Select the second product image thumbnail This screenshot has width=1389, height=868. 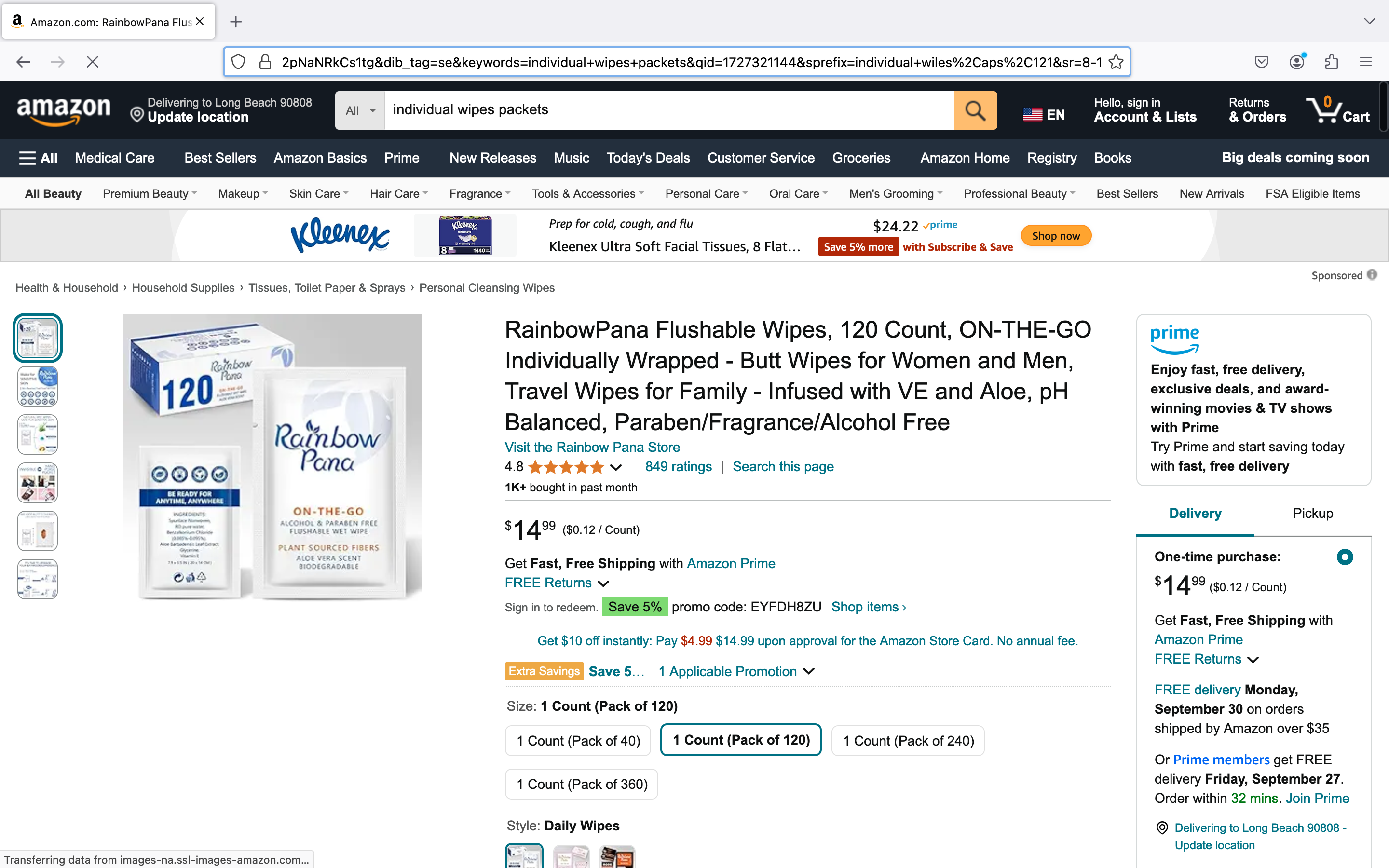[38, 386]
